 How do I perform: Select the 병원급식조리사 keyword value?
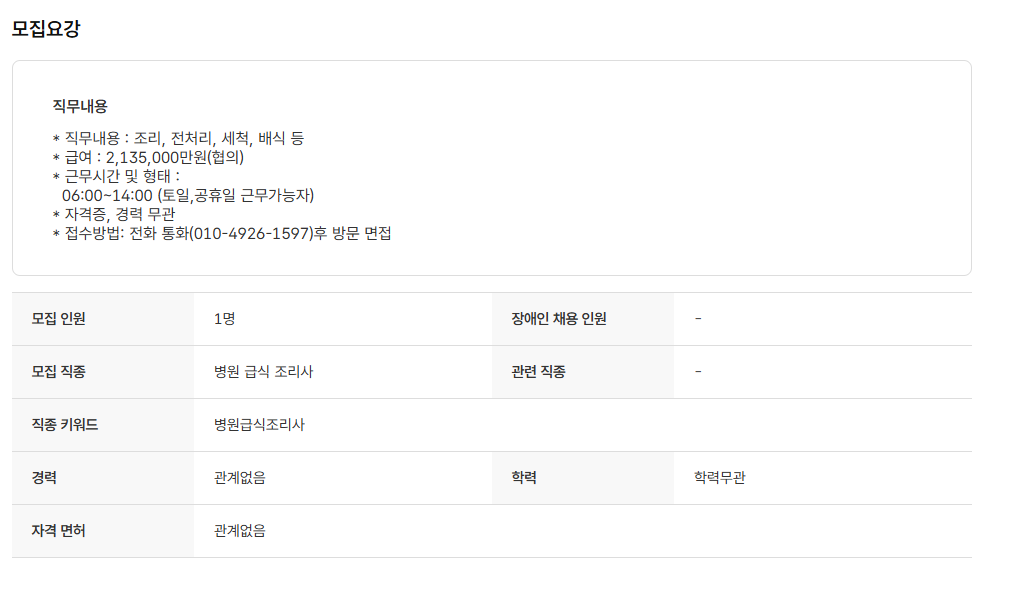coord(259,425)
